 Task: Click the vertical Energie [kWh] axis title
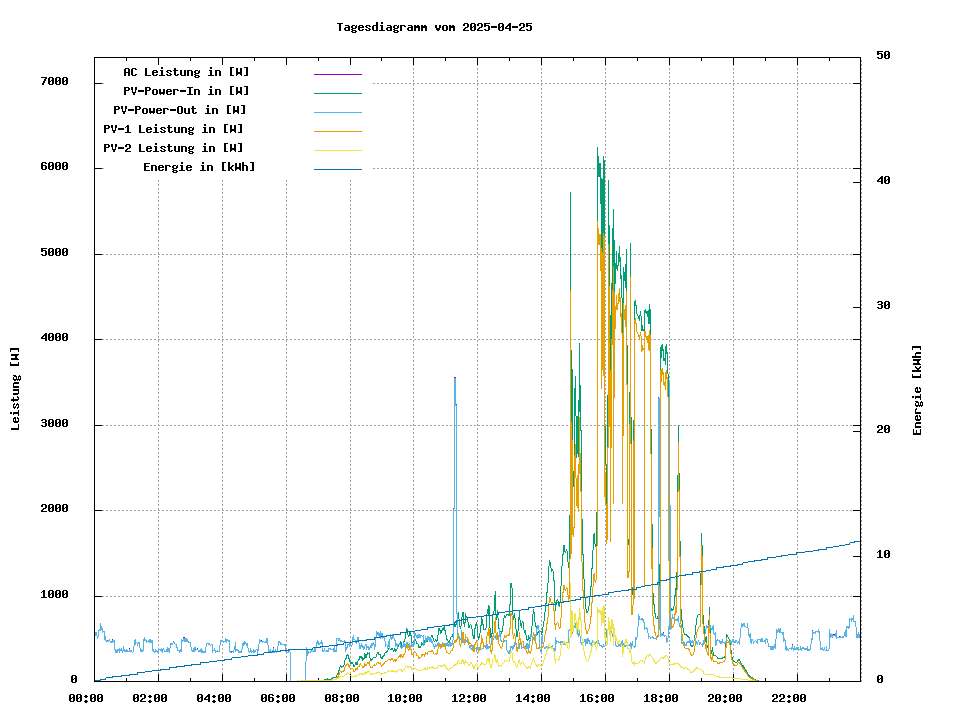point(917,390)
